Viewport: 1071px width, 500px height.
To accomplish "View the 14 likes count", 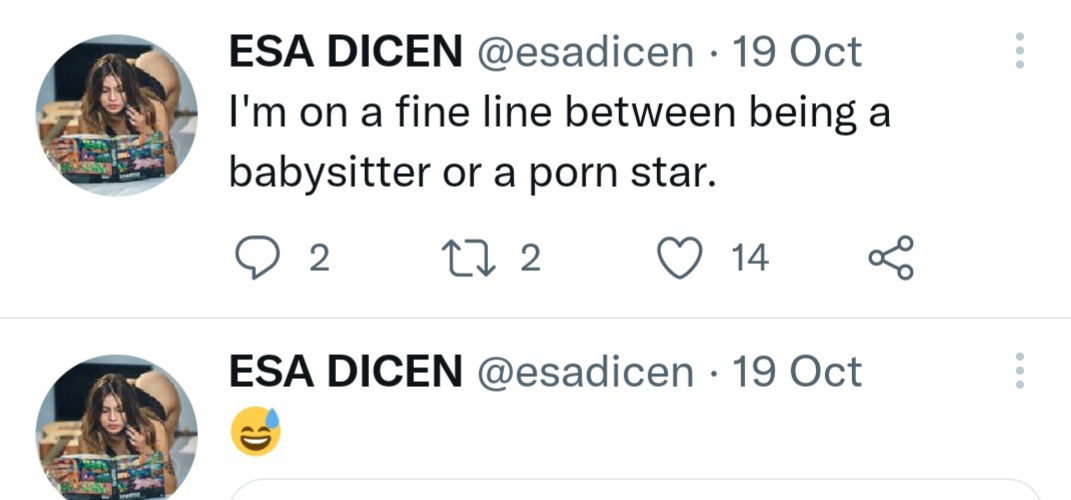I will point(749,259).
